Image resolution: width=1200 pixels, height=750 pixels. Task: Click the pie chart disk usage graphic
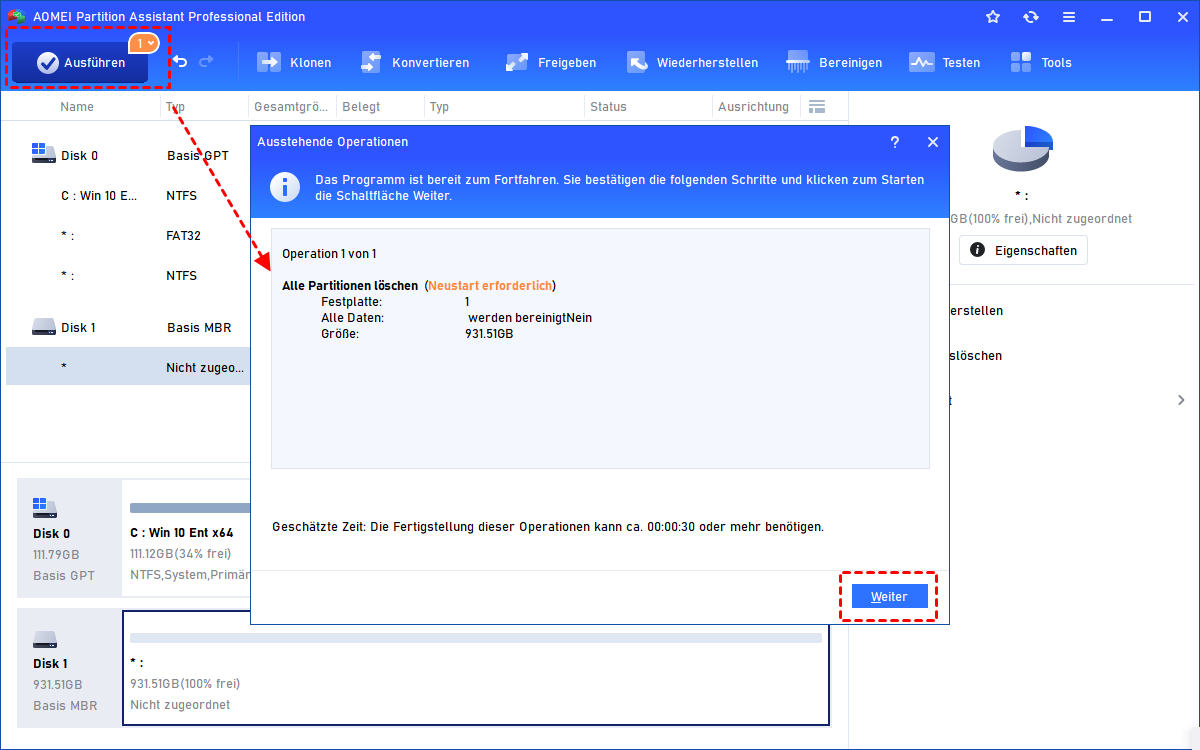[1022, 150]
